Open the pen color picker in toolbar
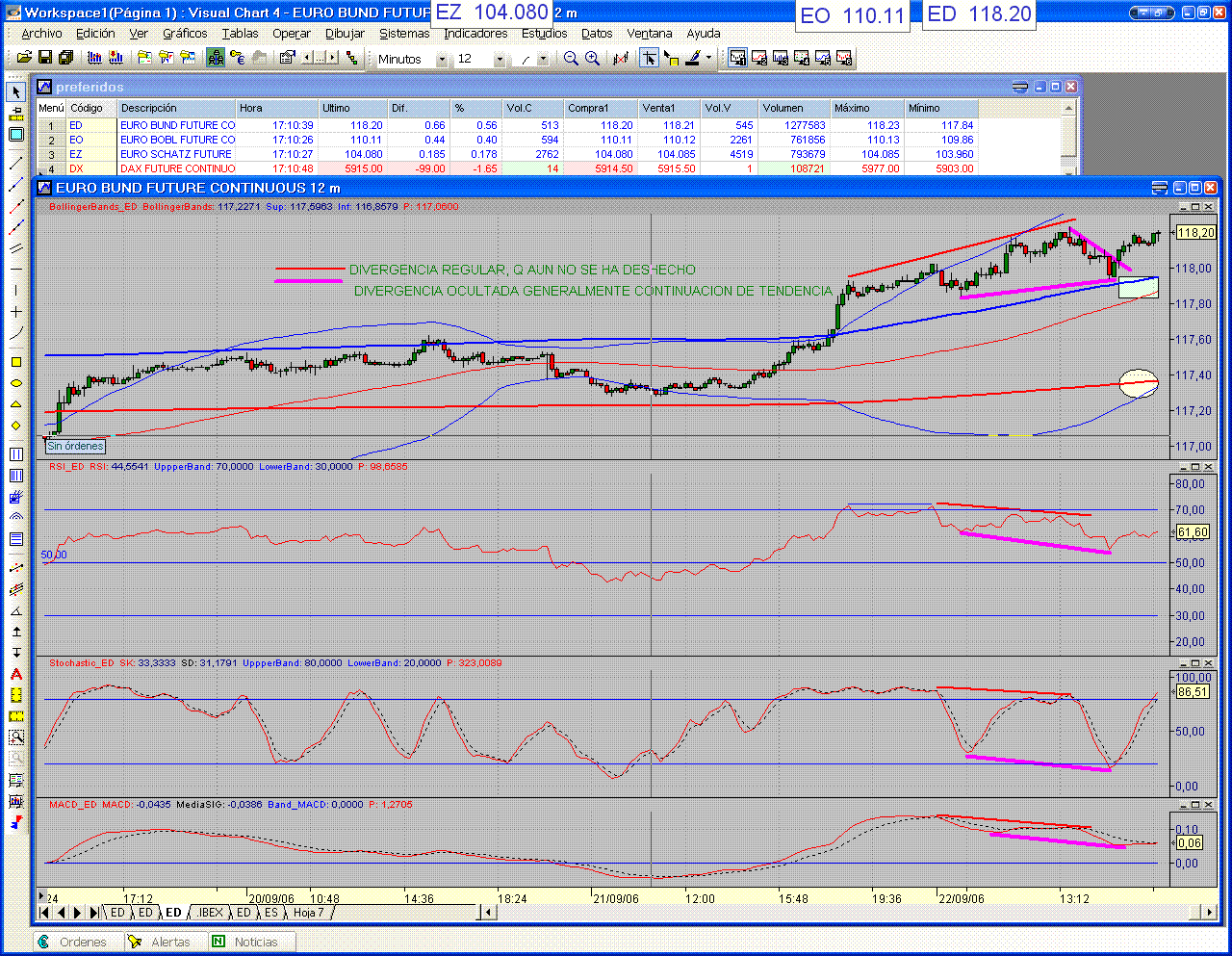This screenshot has height=956, width=1232. tap(709, 59)
